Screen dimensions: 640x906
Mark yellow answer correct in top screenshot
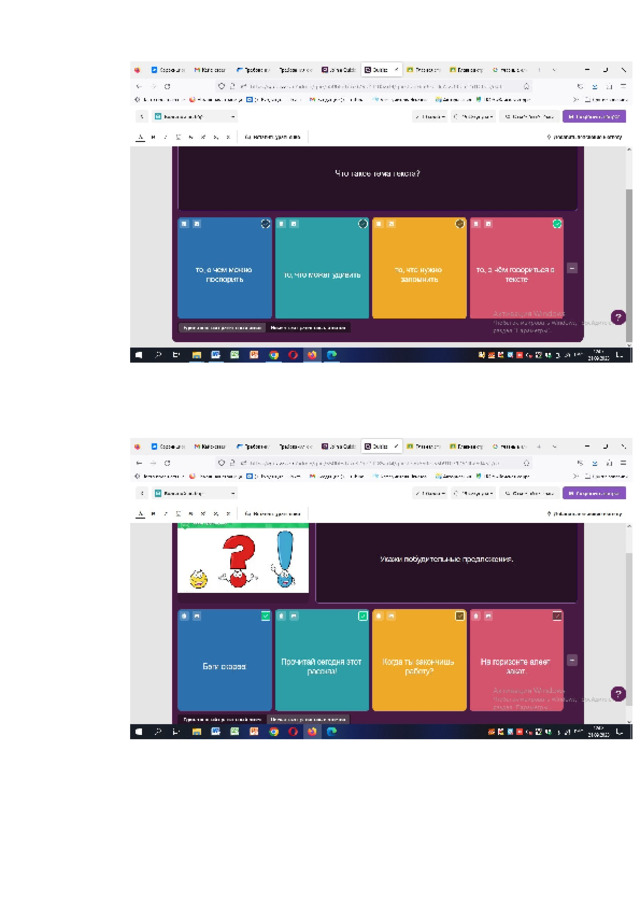(460, 224)
